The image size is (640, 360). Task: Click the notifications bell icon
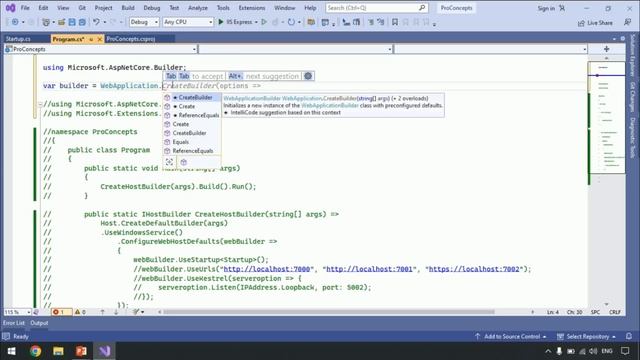(x=629, y=336)
